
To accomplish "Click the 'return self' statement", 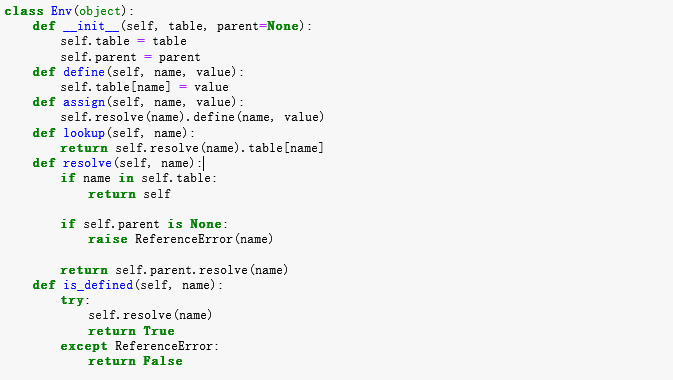I will click(x=129, y=194).
